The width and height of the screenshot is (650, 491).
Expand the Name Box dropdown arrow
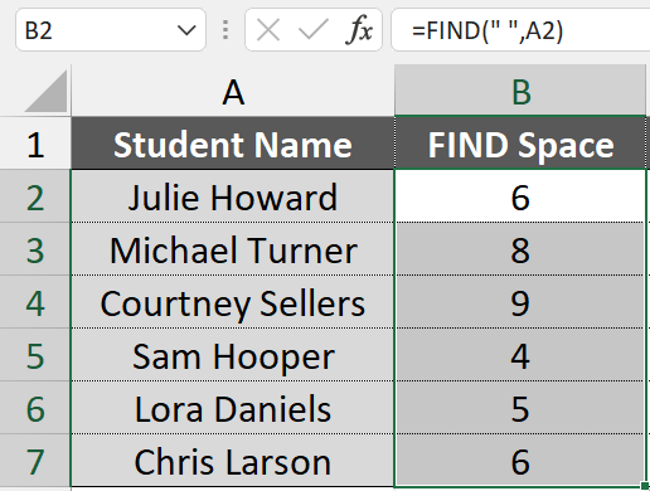186,31
